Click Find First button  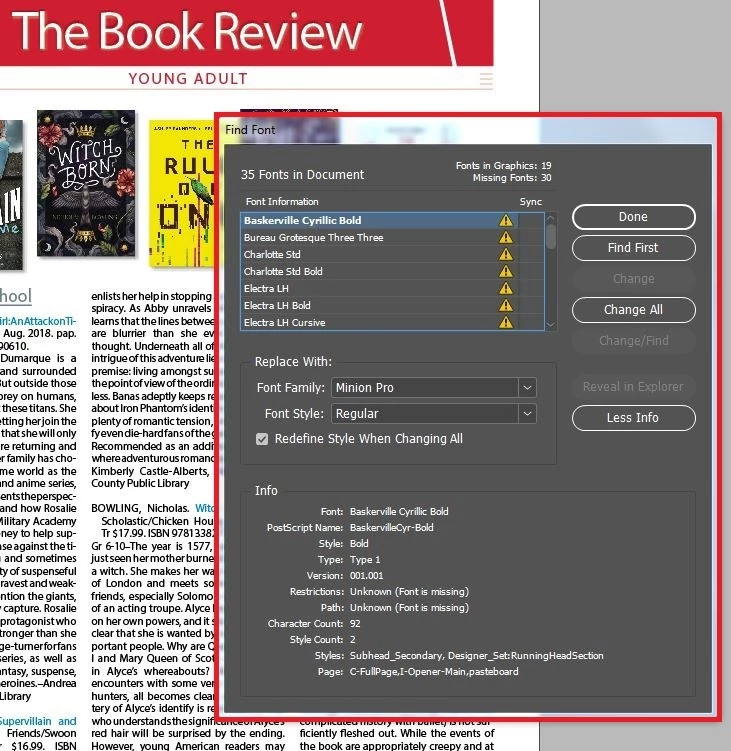click(x=633, y=248)
